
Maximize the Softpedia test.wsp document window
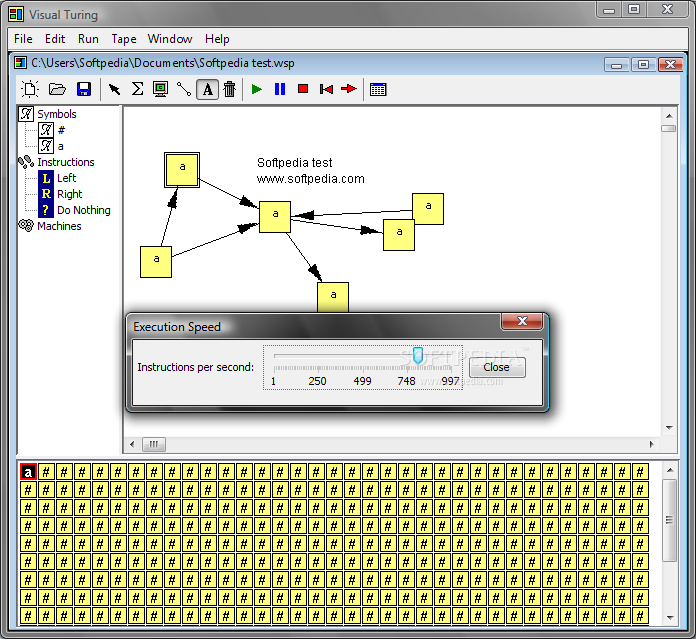(643, 65)
